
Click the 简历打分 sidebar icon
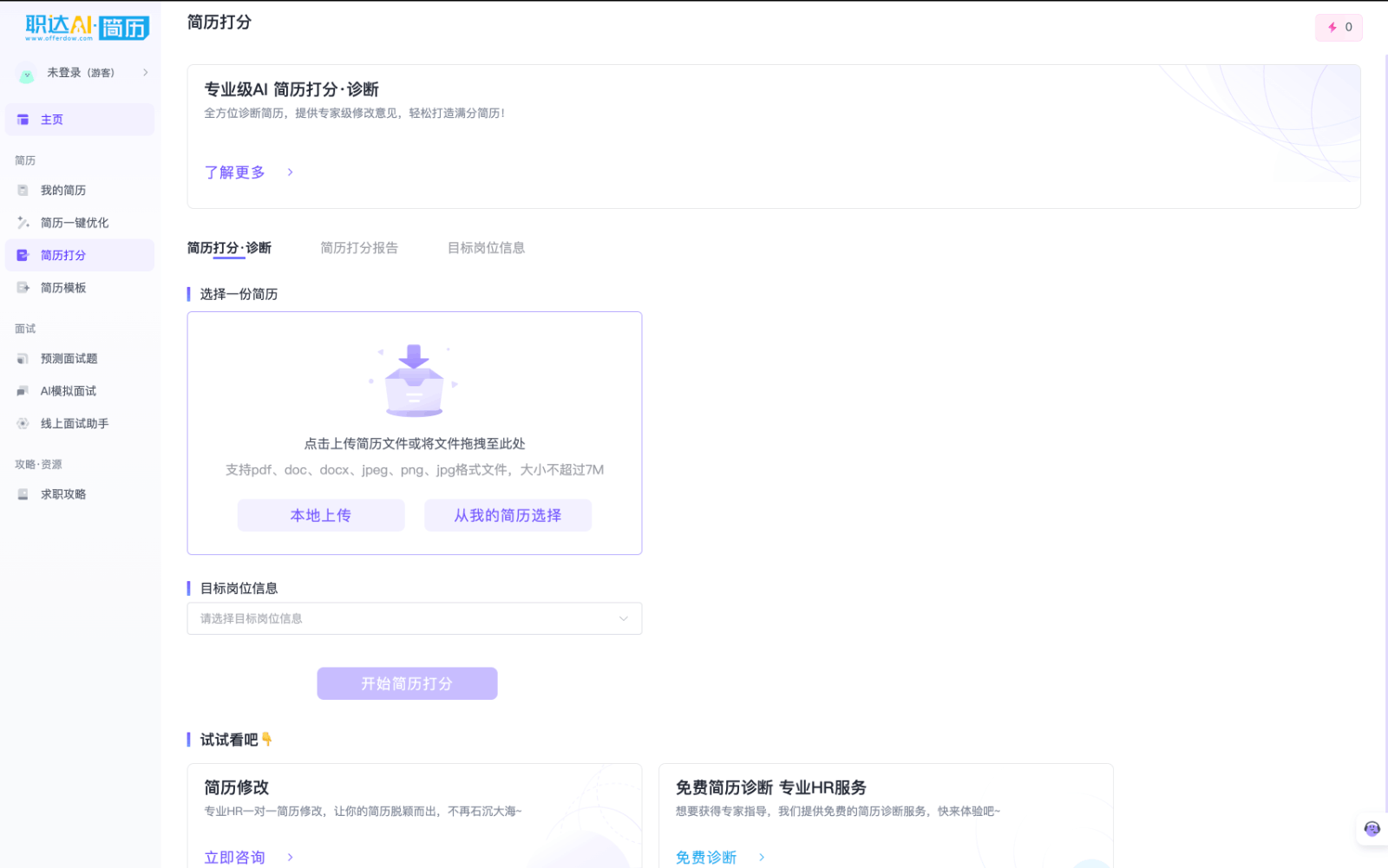pyautogui.click(x=23, y=255)
